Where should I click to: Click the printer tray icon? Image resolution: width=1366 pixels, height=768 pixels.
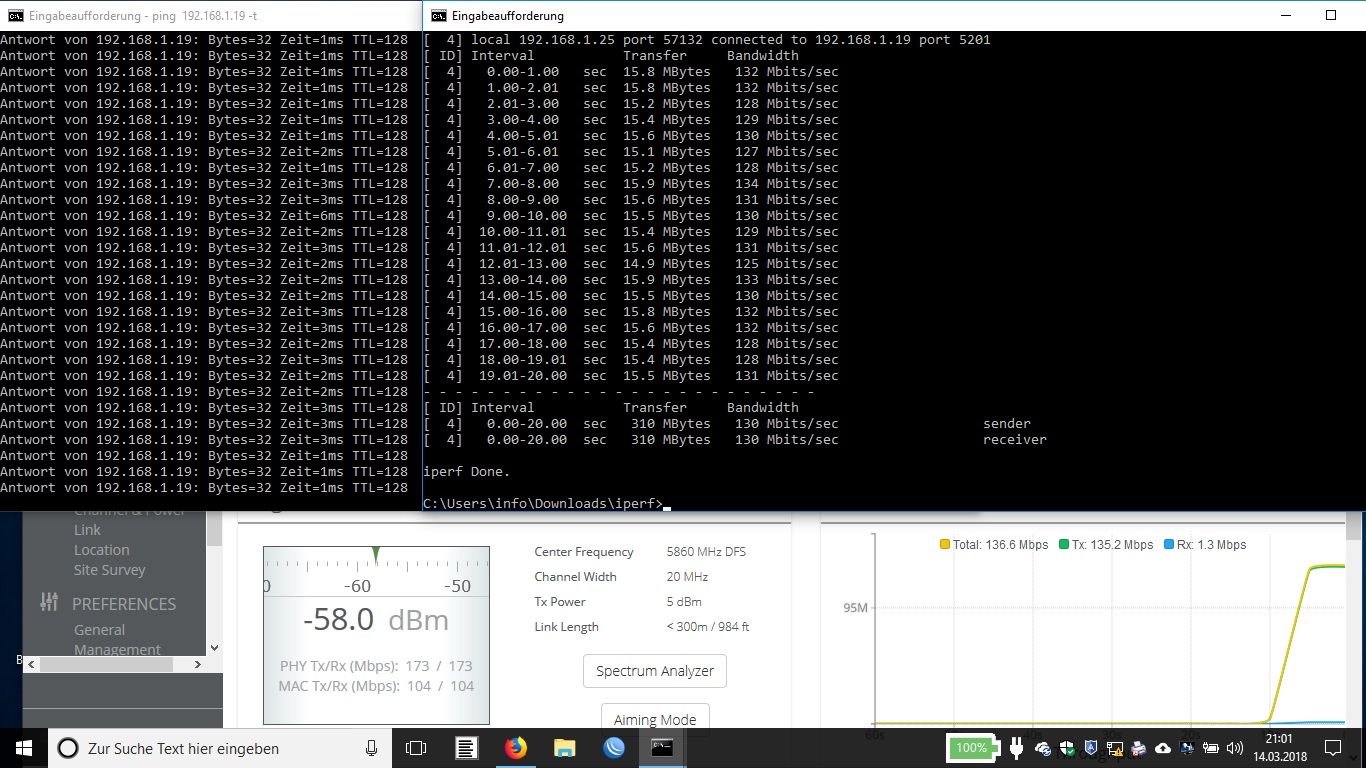tap(1138, 748)
